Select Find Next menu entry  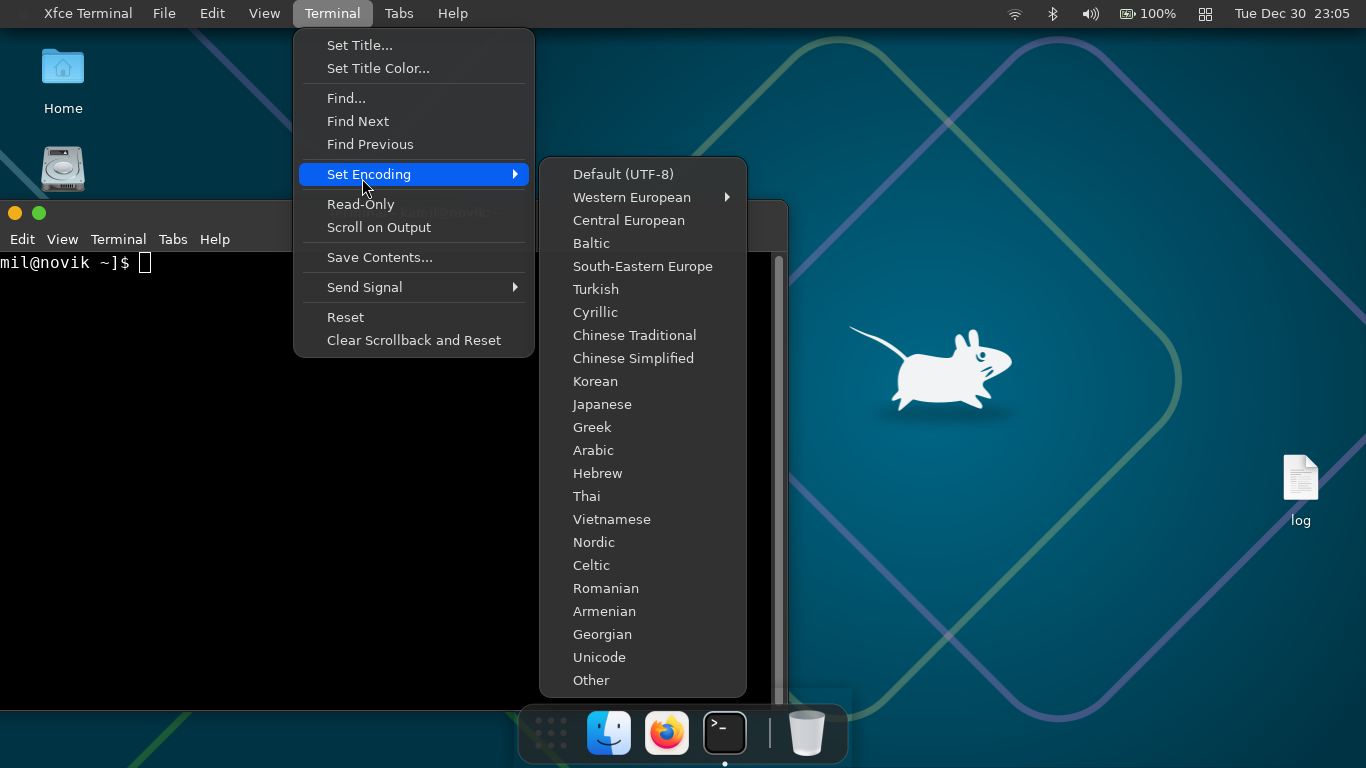coord(414,121)
